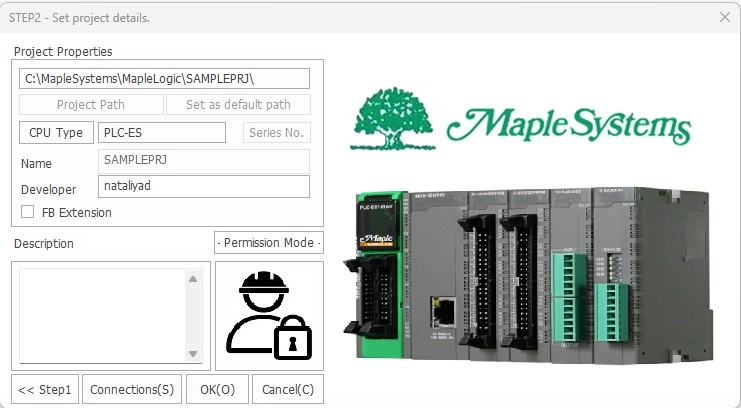Click the Permission Mode button
Image resolution: width=741 pixels, height=408 pixels.
[x=269, y=243]
